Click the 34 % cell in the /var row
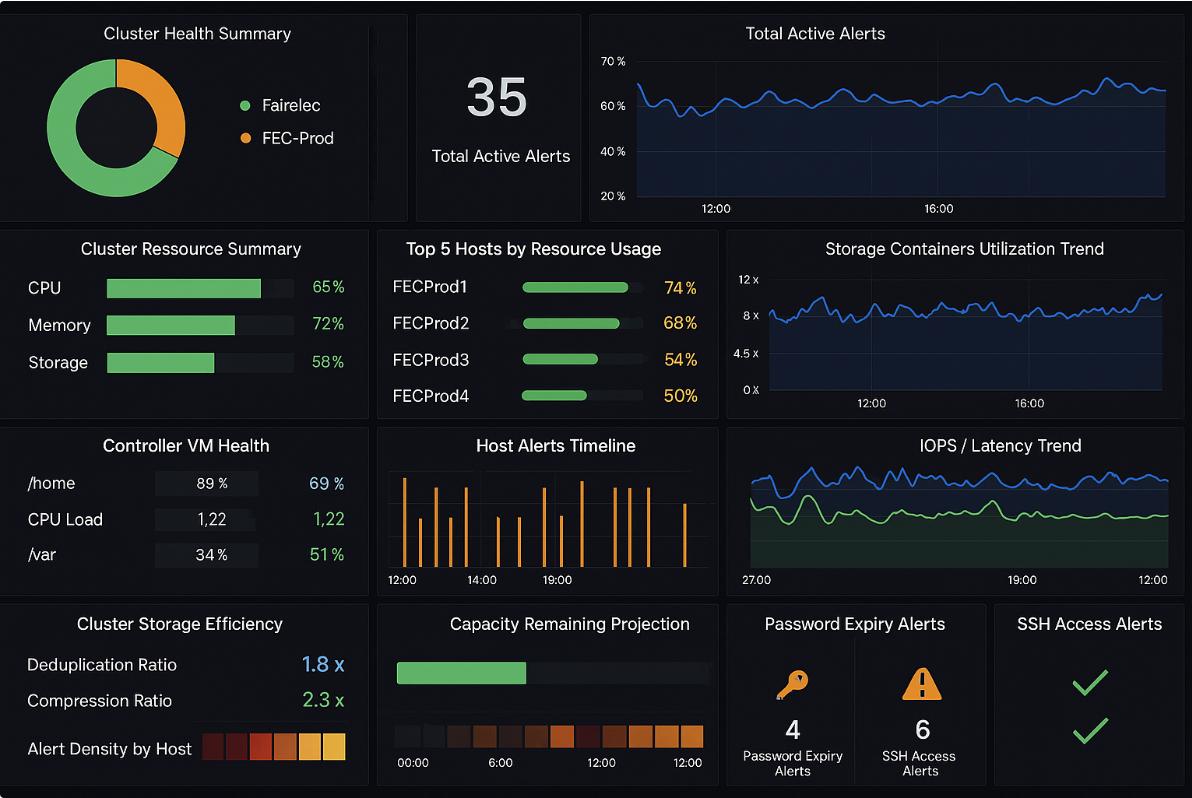 (x=207, y=556)
